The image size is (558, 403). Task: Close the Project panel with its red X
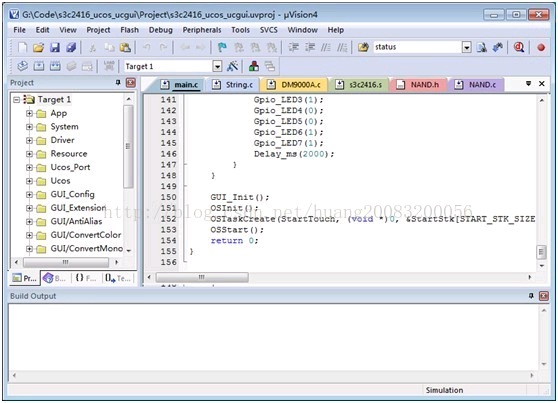(131, 83)
